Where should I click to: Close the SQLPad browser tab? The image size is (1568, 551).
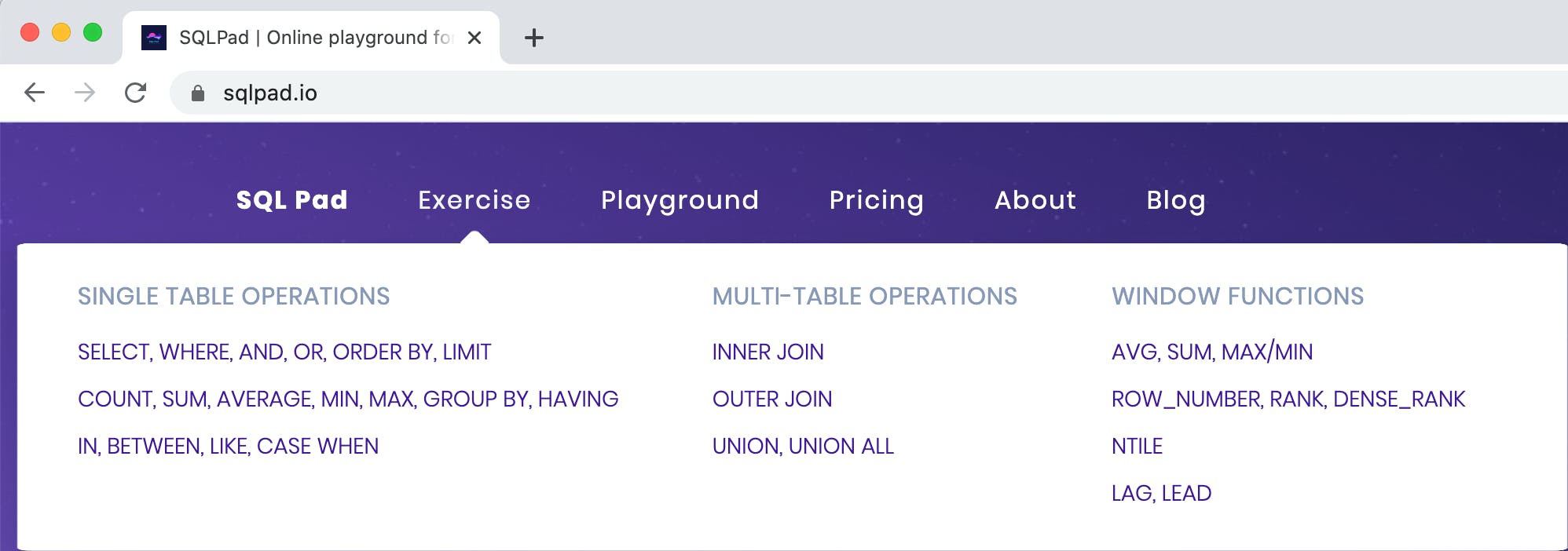pos(474,38)
